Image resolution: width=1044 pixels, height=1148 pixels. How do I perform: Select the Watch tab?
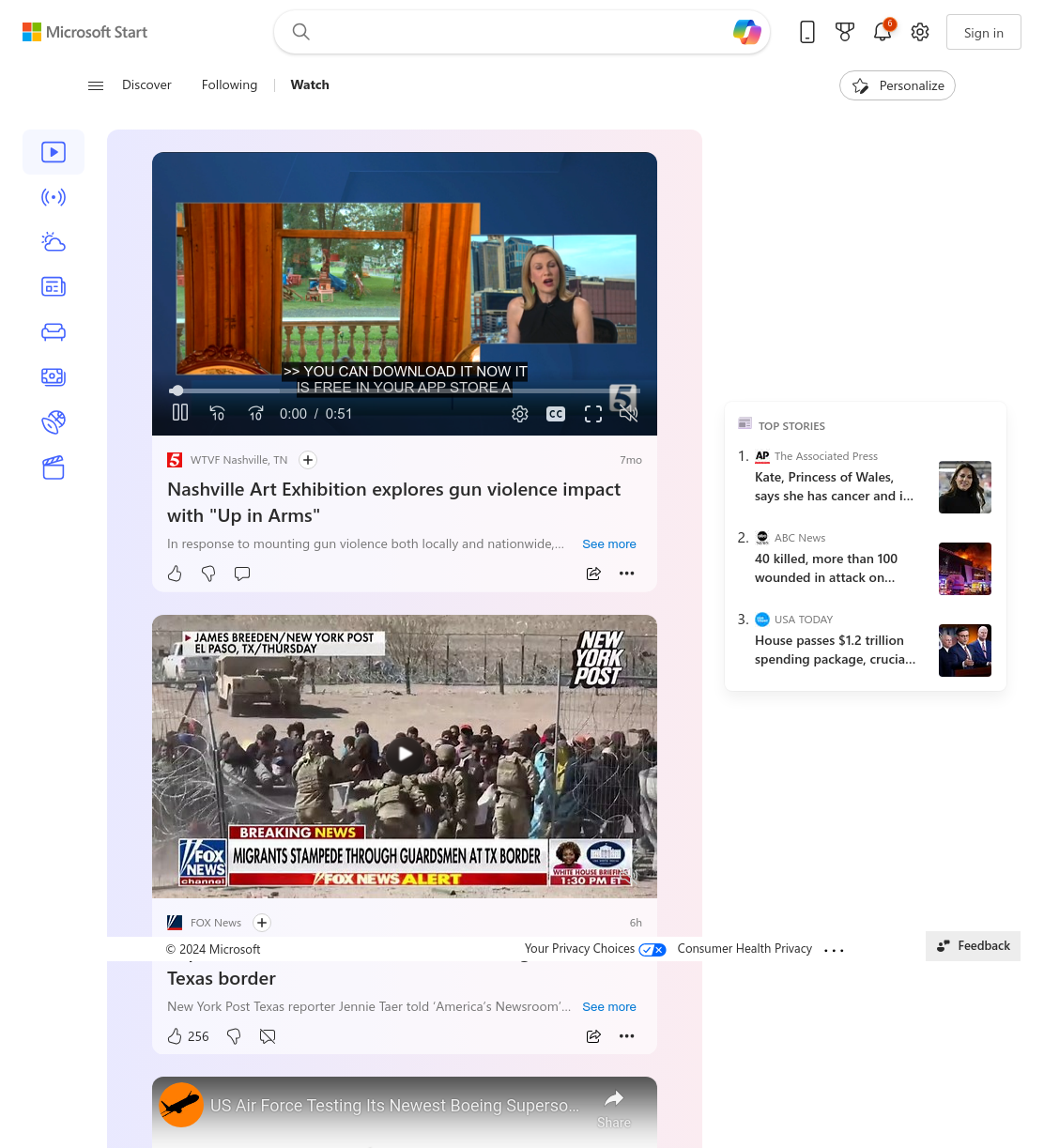point(310,84)
